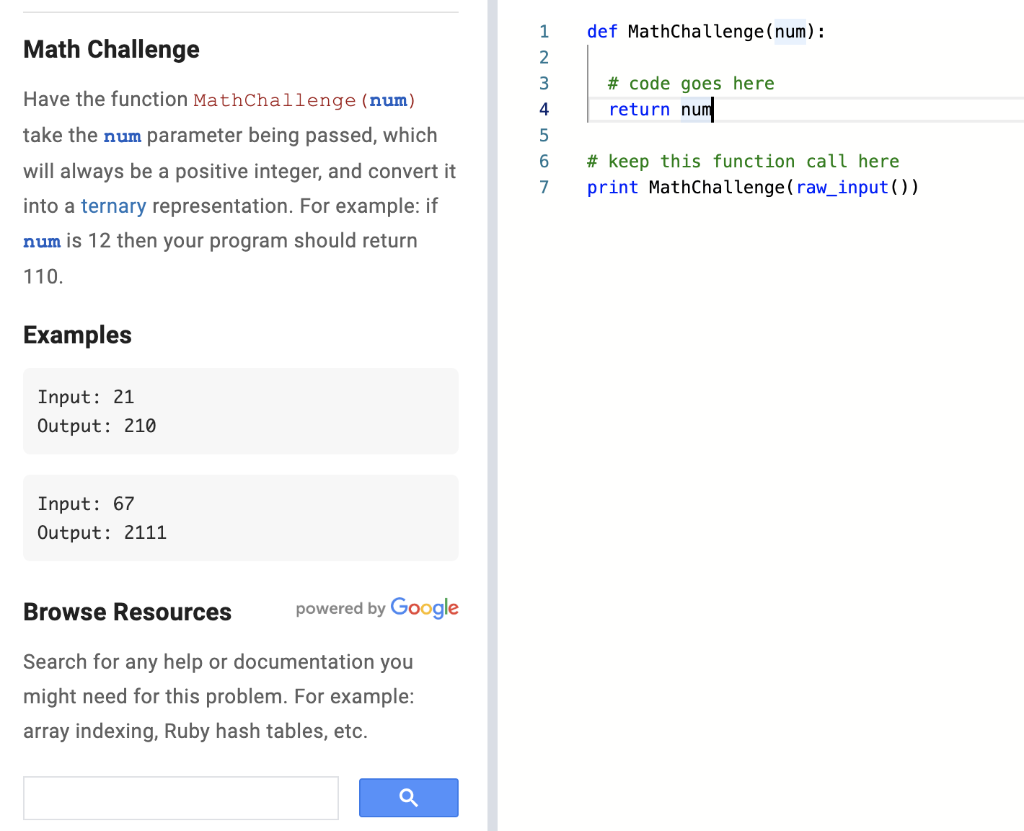Click the '110.' expected output text
The height and width of the screenshot is (831, 1024).
[x=43, y=276]
